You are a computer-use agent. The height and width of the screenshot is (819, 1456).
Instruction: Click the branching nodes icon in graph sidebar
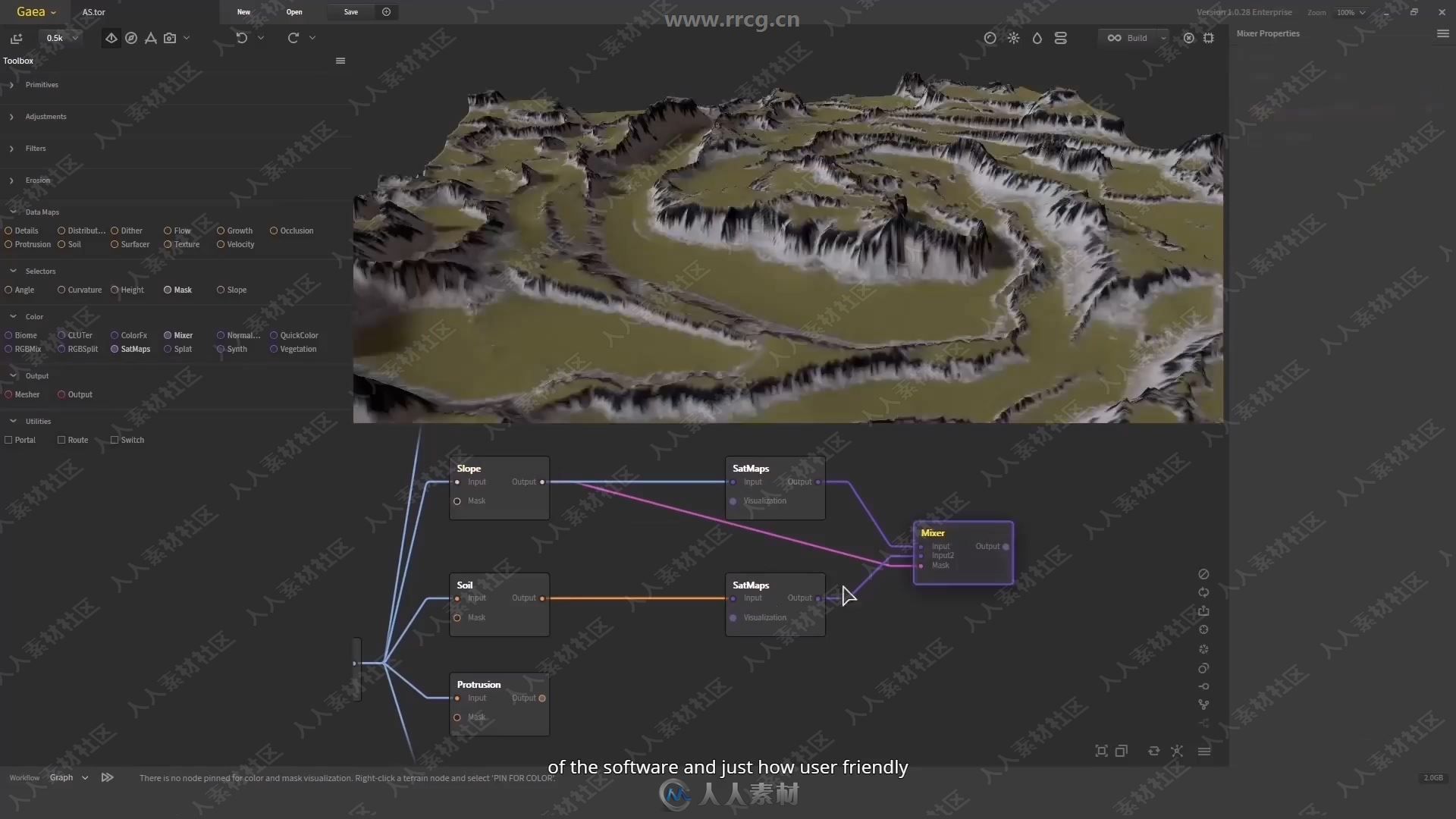click(x=1203, y=704)
